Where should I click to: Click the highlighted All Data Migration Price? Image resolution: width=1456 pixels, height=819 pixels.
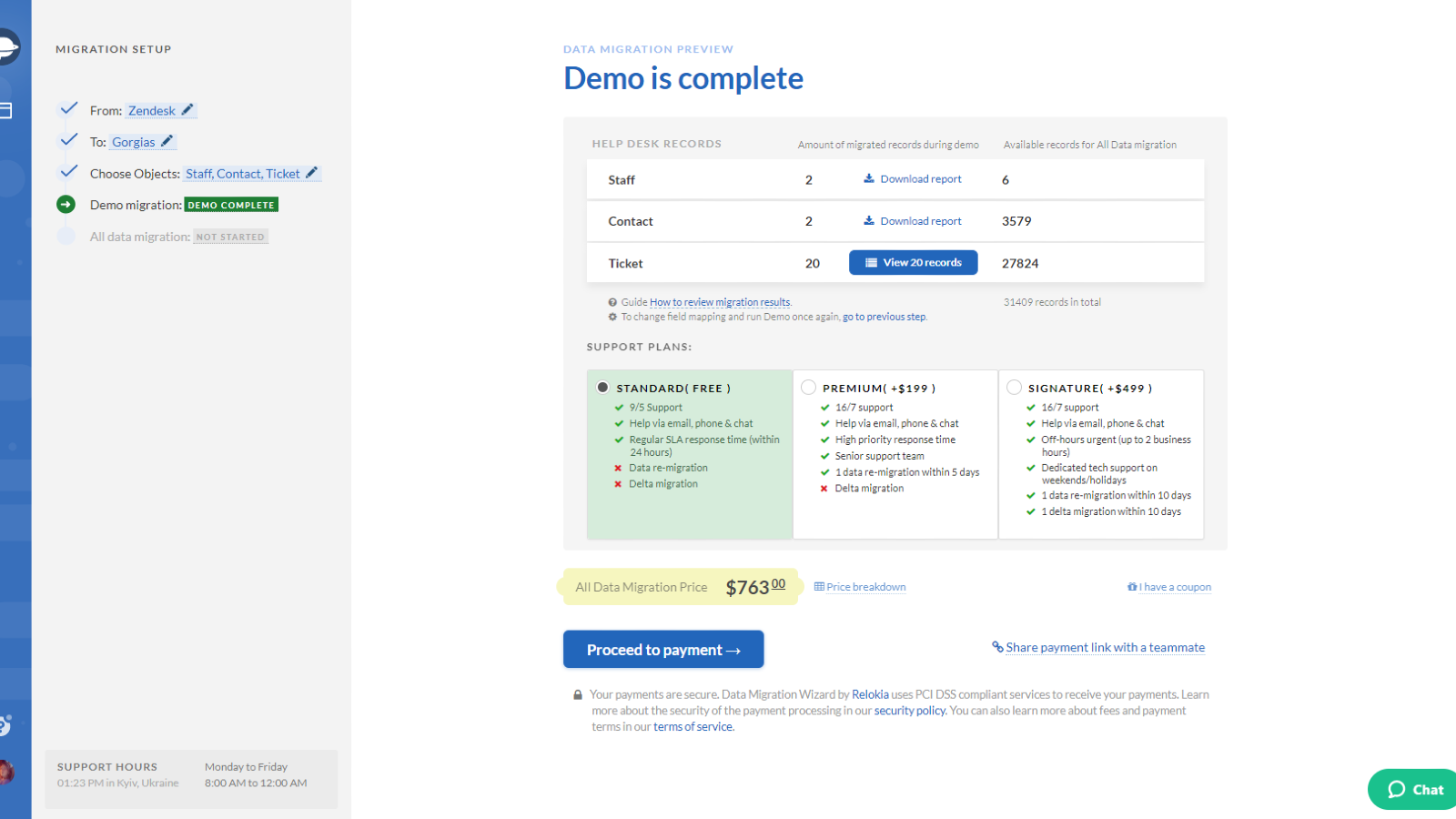pyautogui.click(x=678, y=586)
